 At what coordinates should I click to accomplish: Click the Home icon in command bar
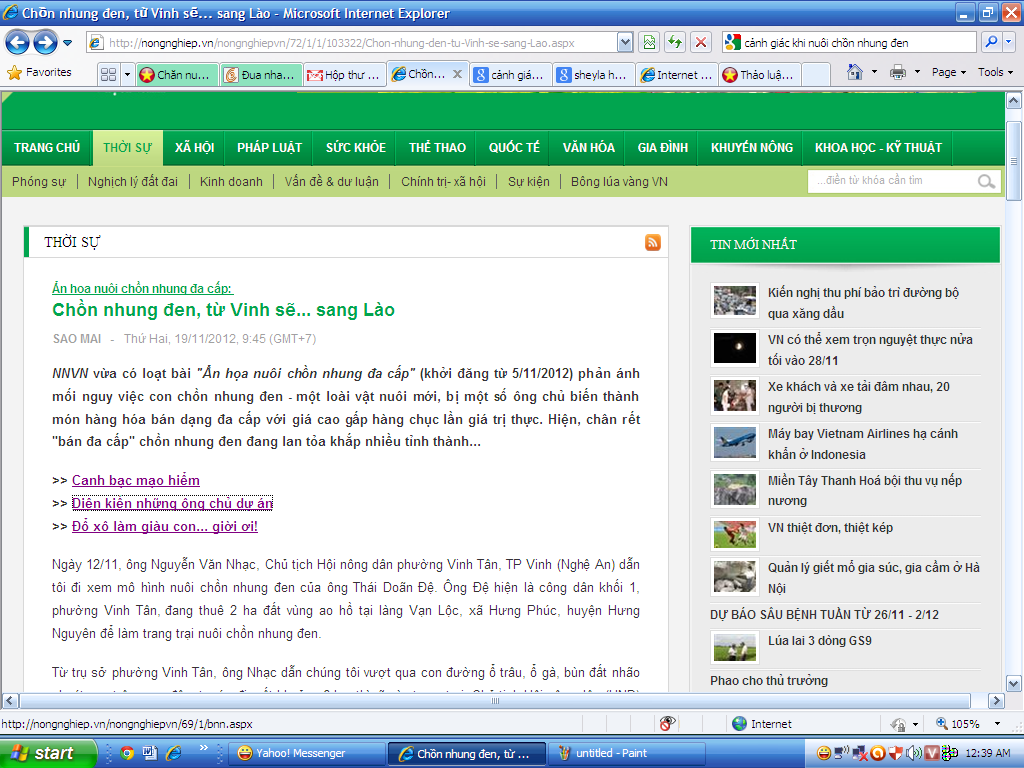click(855, 73)
